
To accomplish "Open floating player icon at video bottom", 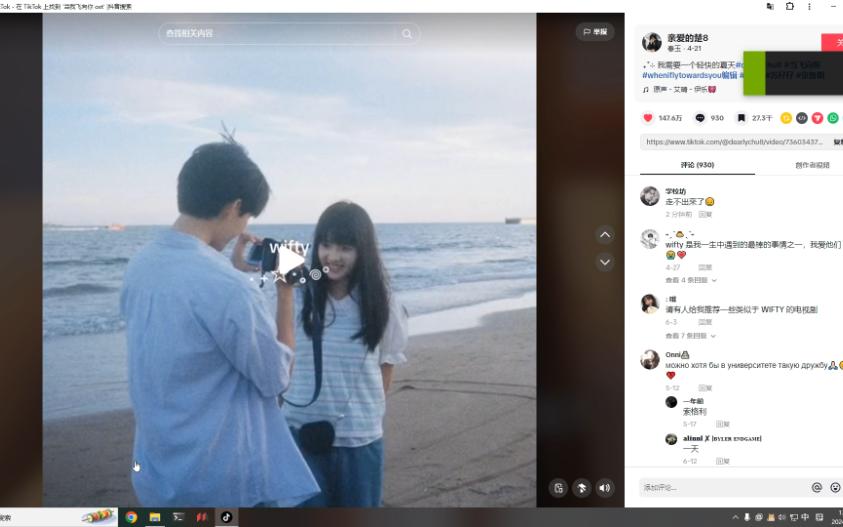I will (559, 488).
